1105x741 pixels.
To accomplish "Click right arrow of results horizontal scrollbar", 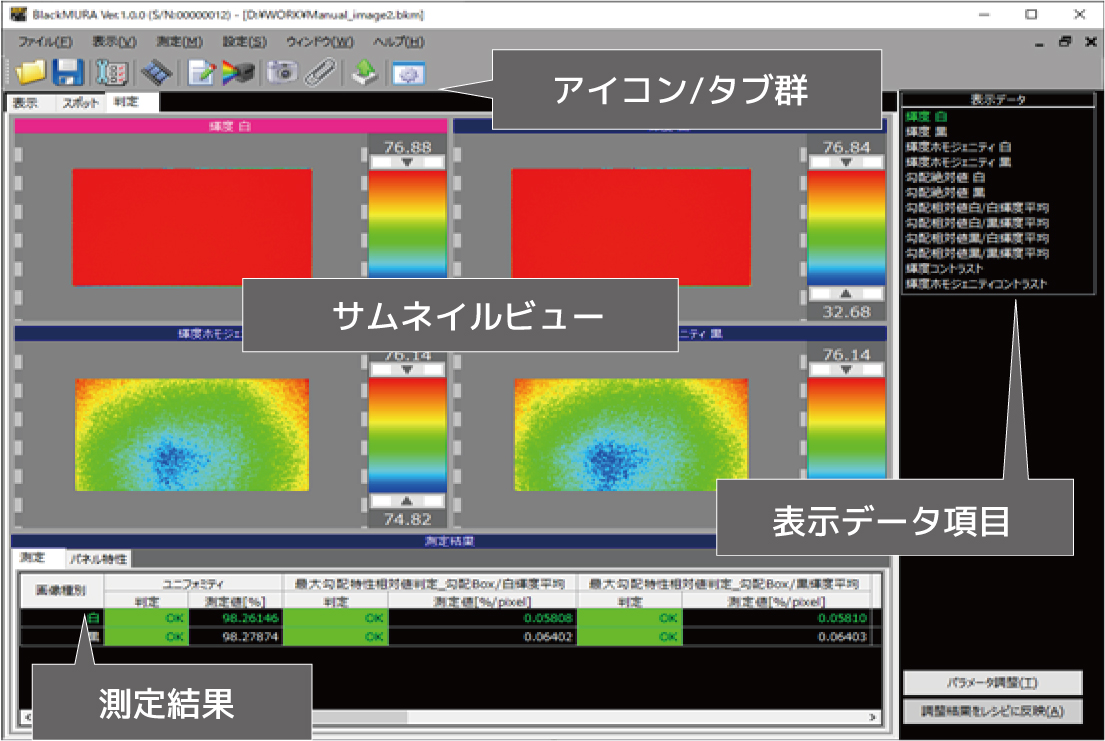I will [873, 716].
